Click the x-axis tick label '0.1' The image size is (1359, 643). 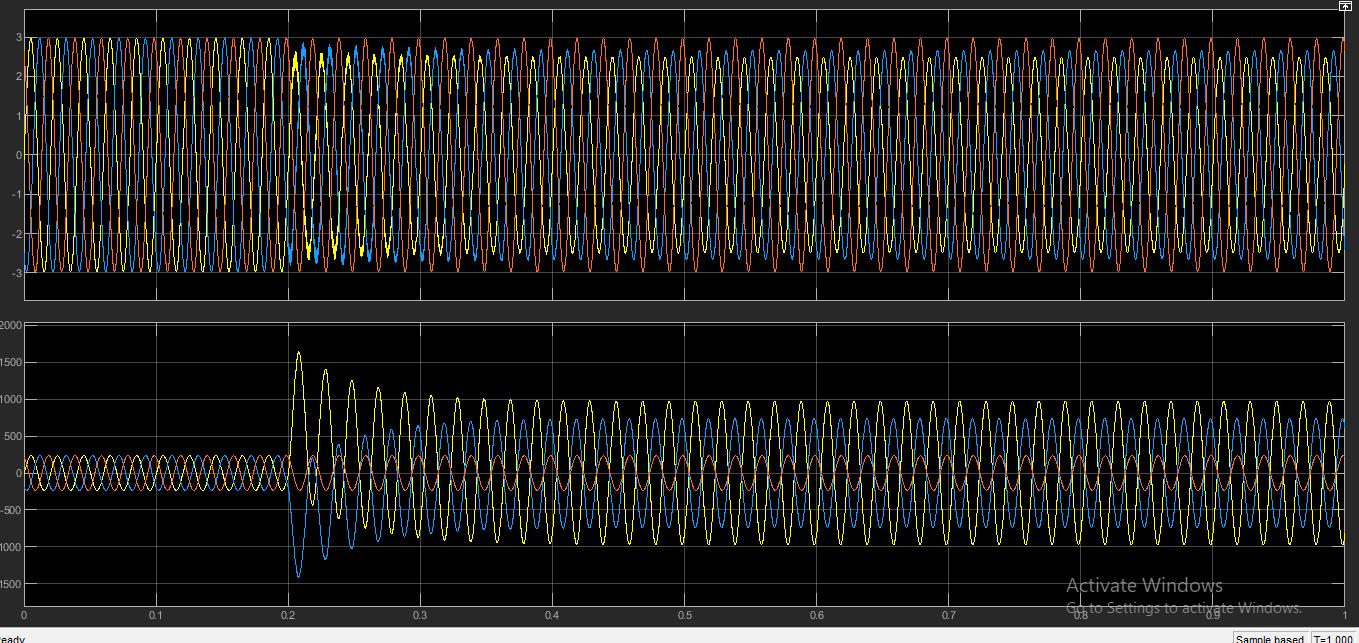tap(156, 614)
